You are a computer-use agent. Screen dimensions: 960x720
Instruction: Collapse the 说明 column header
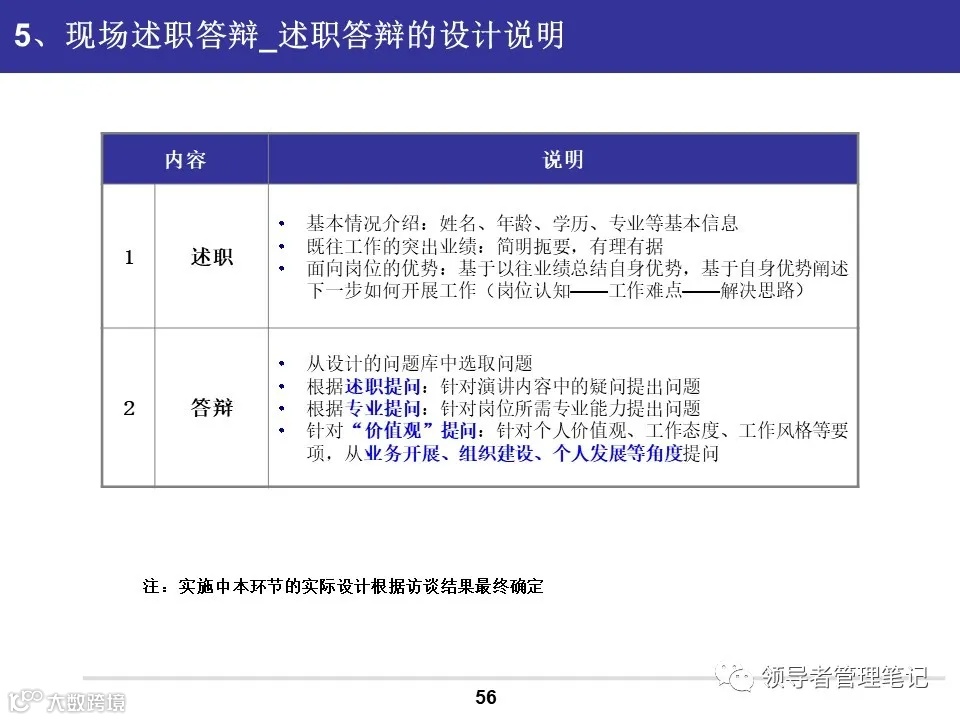point(562,158)
